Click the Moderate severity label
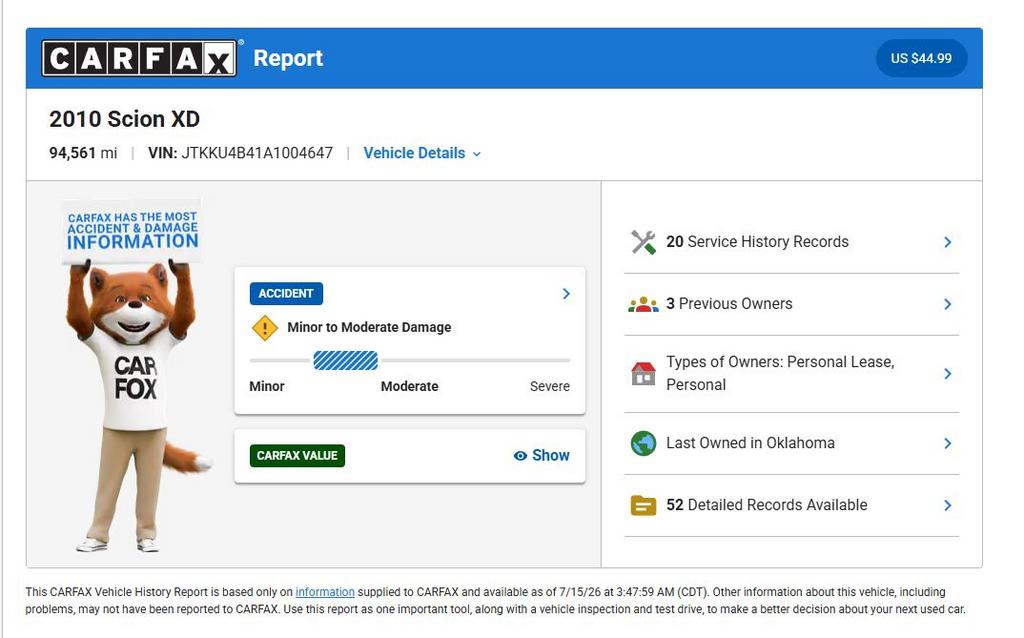Screen dimensions: 1024x638 click(409, 387)
